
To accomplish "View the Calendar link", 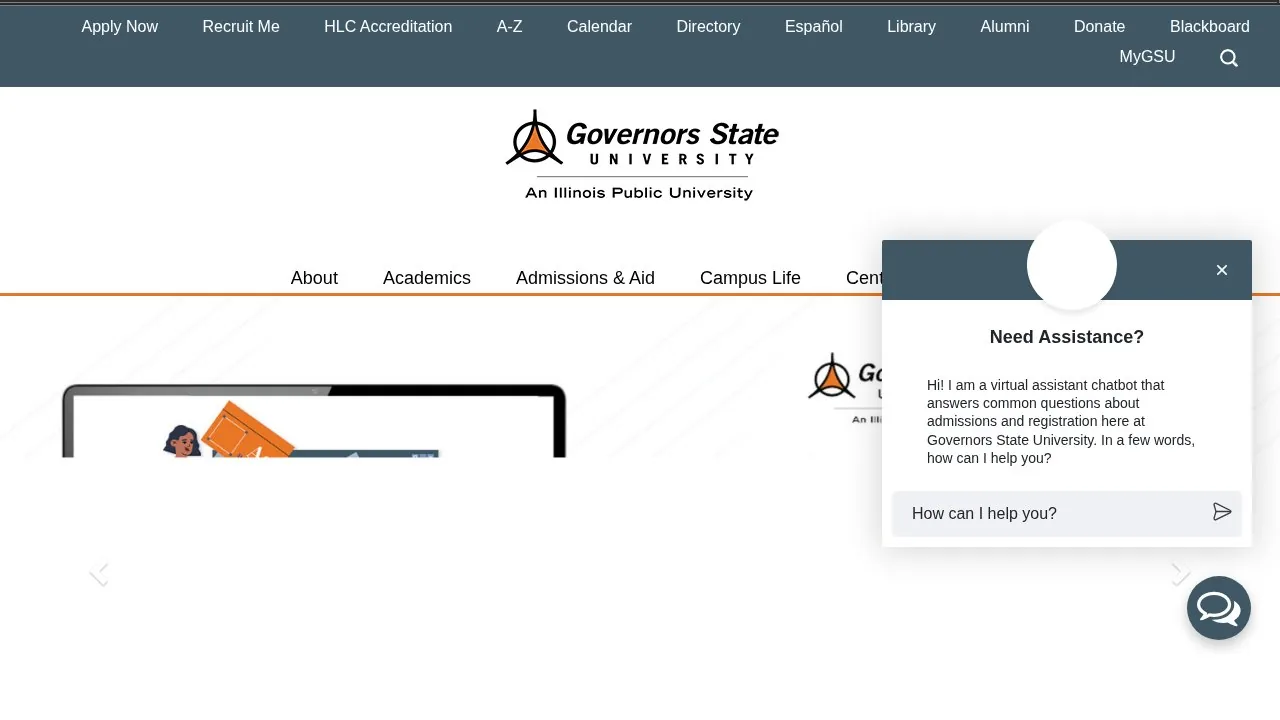I will 599,27.
